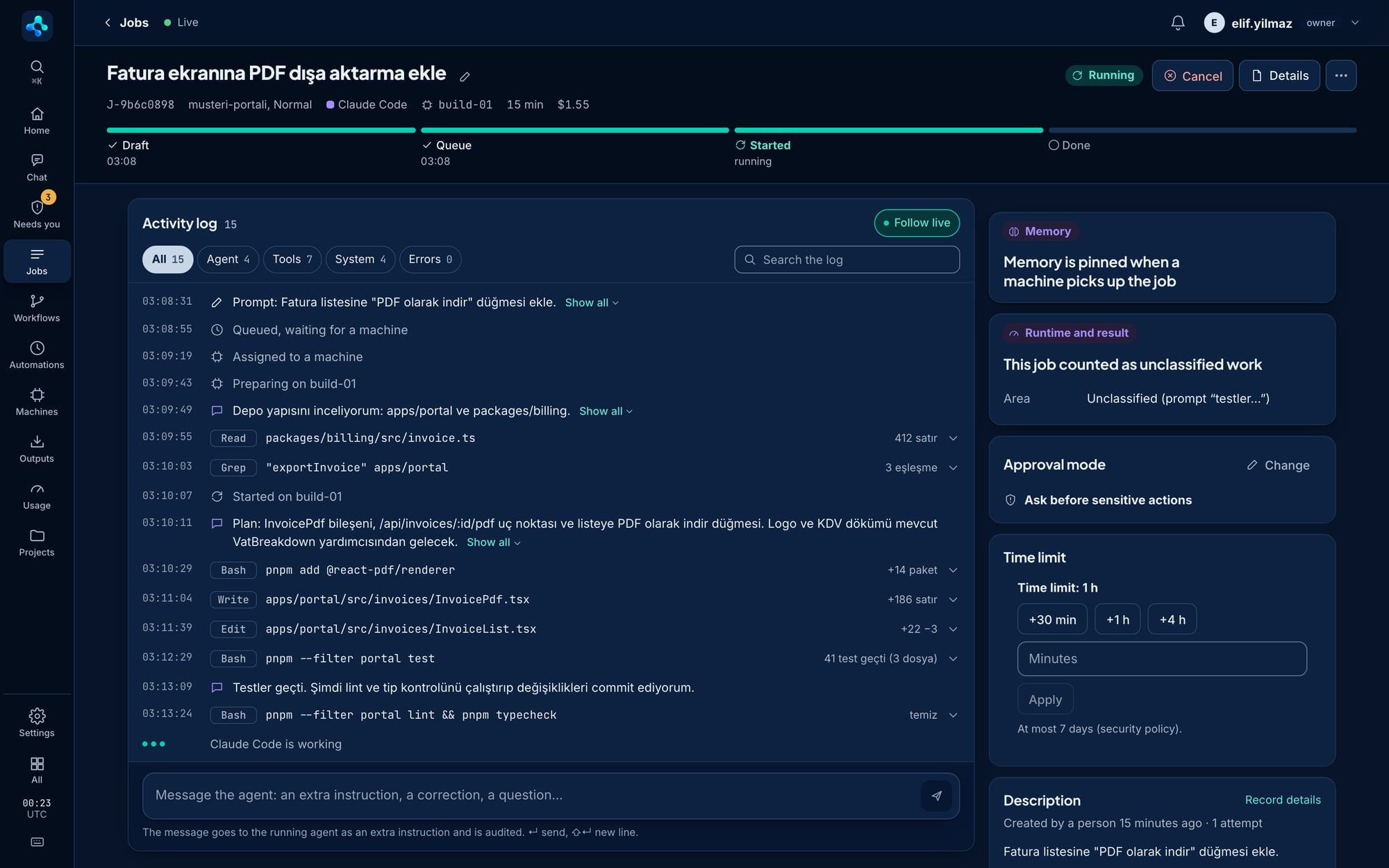Click the Claude Code agent label

[x=367, y=105]
